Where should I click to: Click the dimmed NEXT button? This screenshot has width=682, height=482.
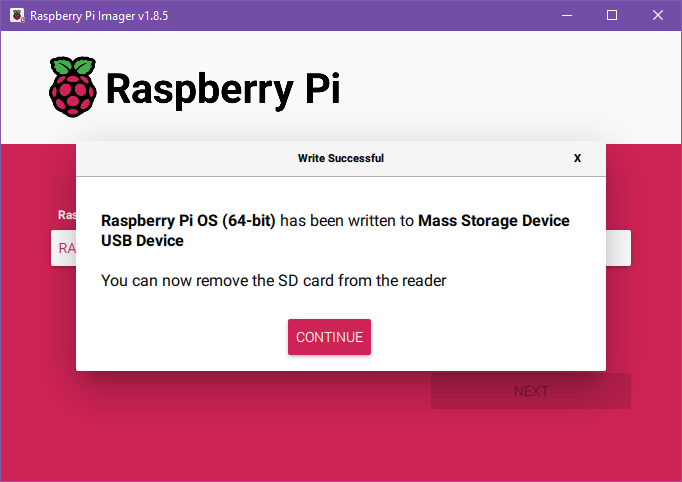pyautogui.click(x=531, y=391)
